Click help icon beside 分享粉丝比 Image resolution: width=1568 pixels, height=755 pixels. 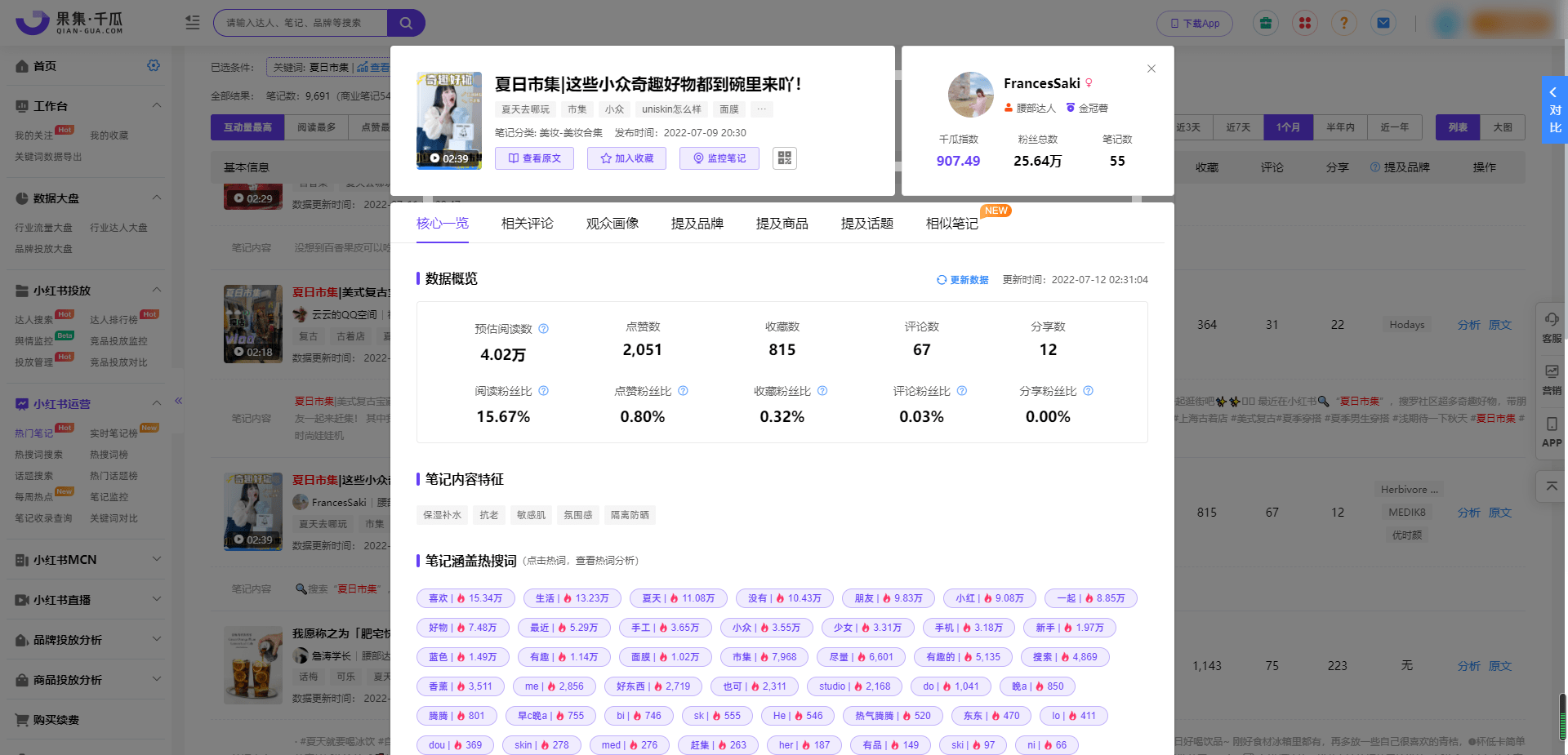point(1088,391)
